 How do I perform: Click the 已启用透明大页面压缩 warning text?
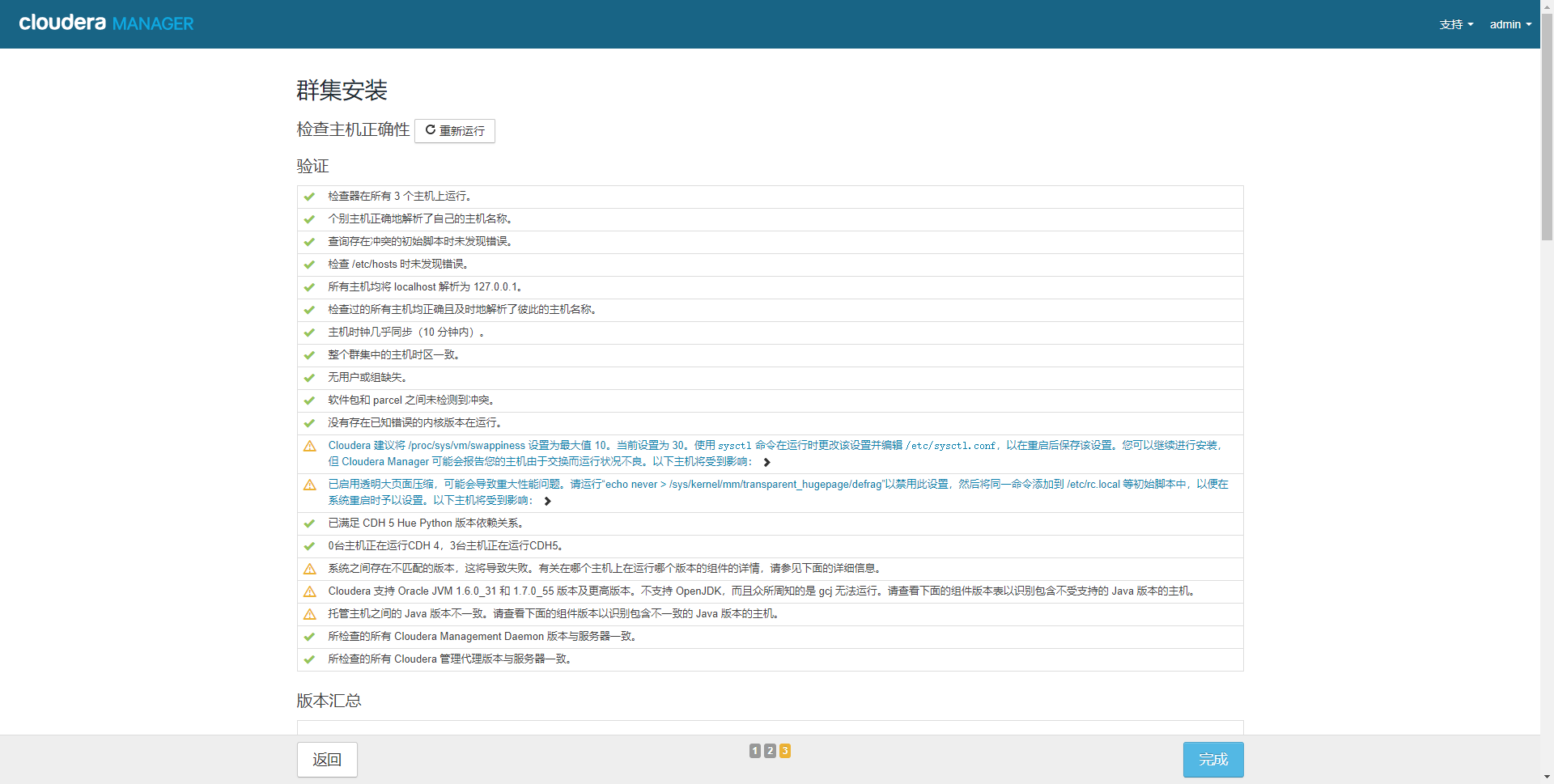(x=778, y=492)
